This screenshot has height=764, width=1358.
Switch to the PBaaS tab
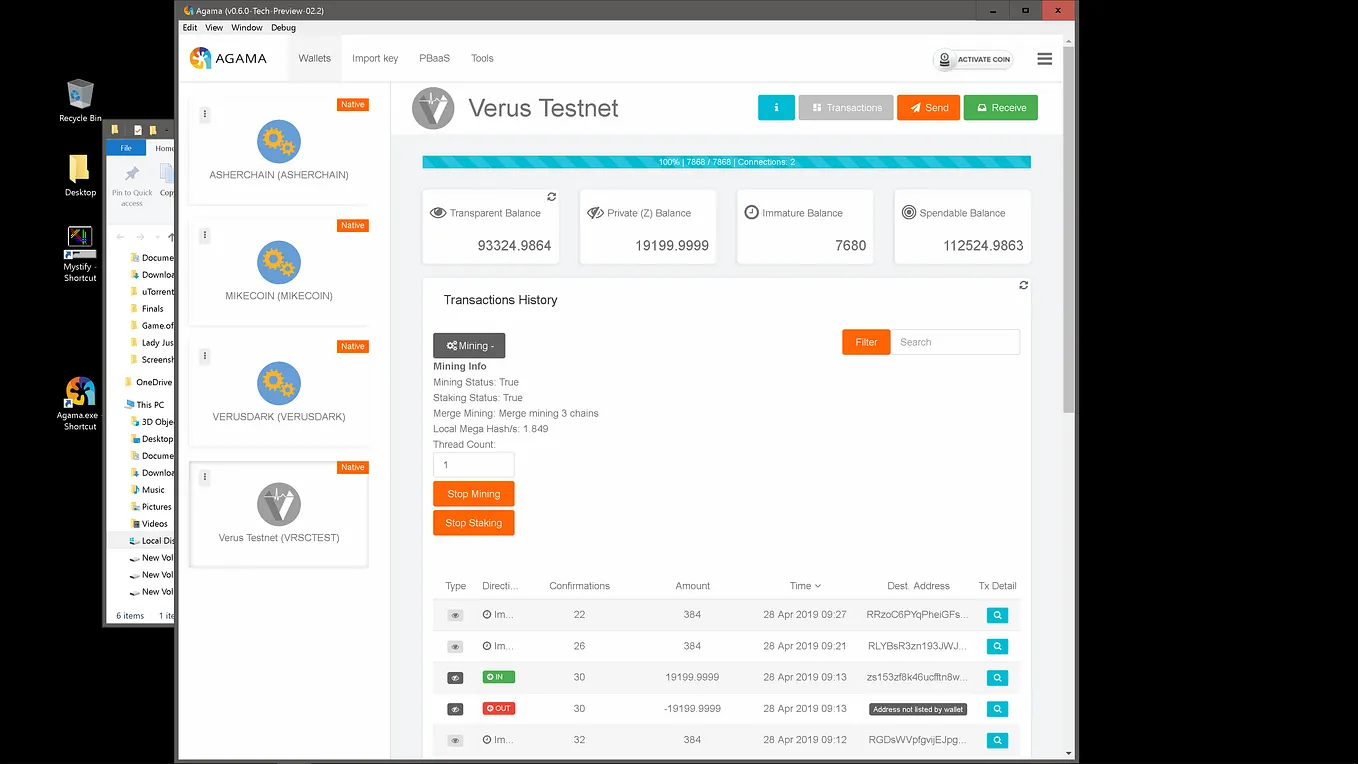click(x=434, y=58)
